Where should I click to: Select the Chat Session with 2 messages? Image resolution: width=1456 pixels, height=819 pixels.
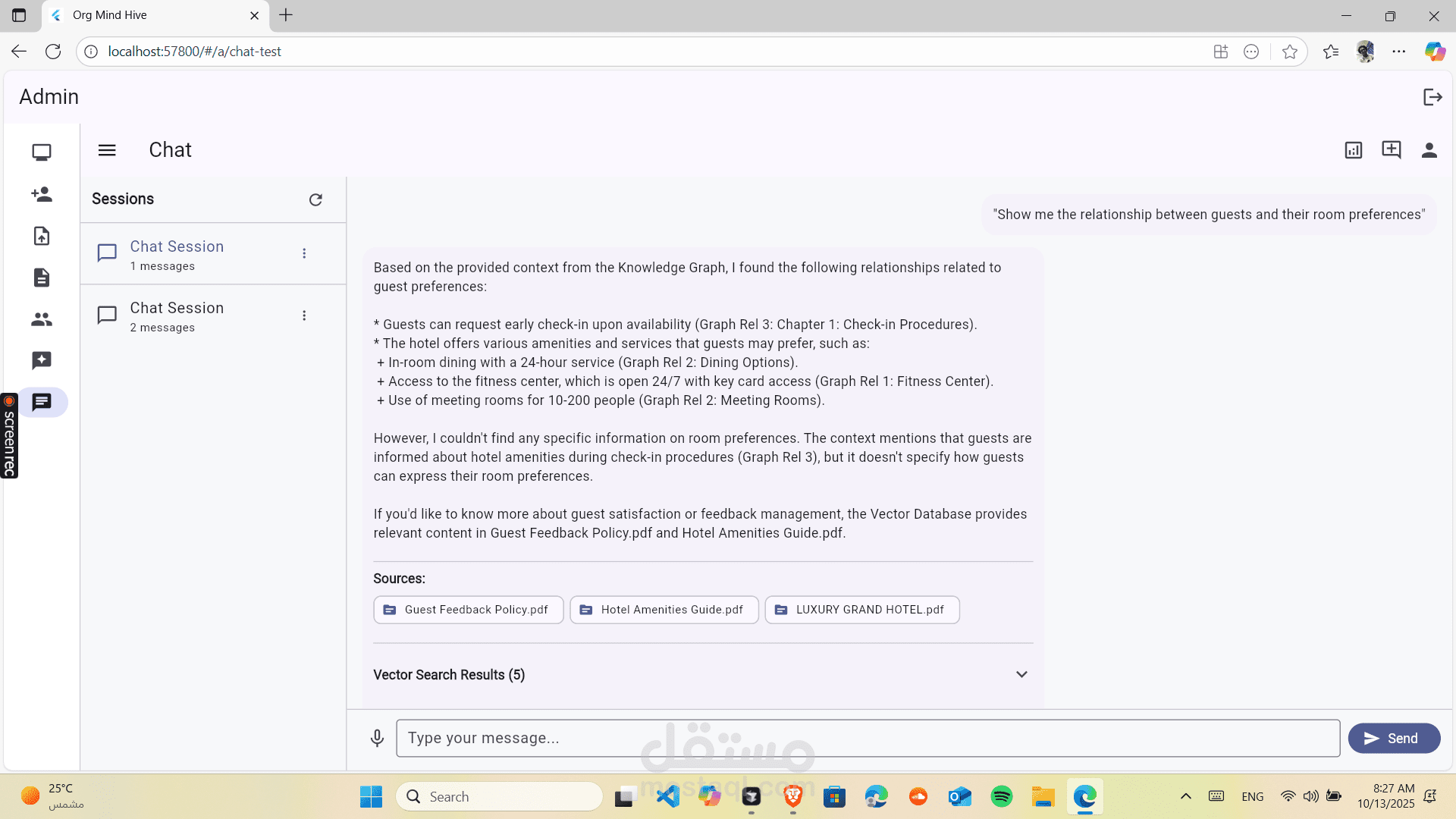[x=177, y=316]
